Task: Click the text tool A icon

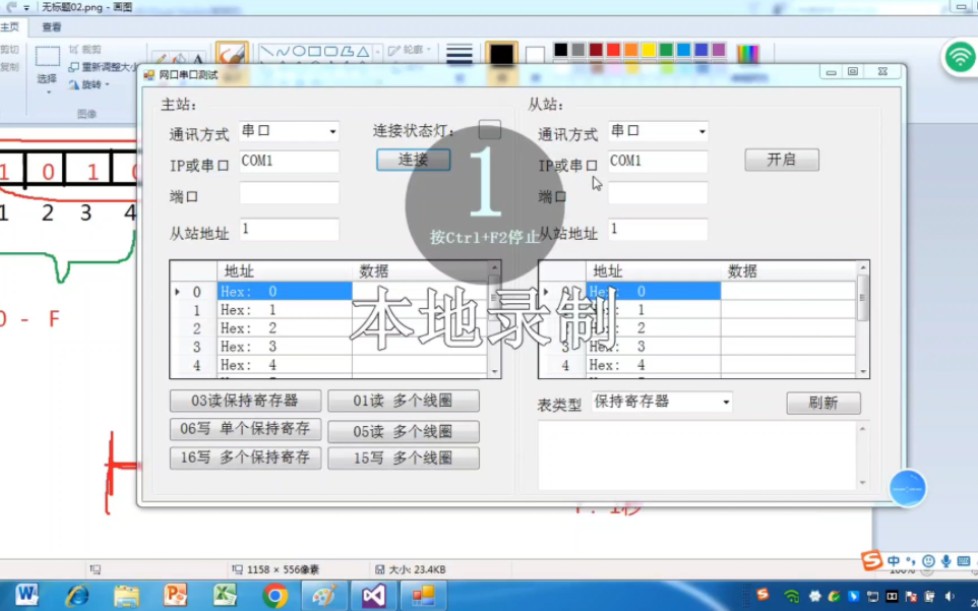Action: tap(199, 57)
